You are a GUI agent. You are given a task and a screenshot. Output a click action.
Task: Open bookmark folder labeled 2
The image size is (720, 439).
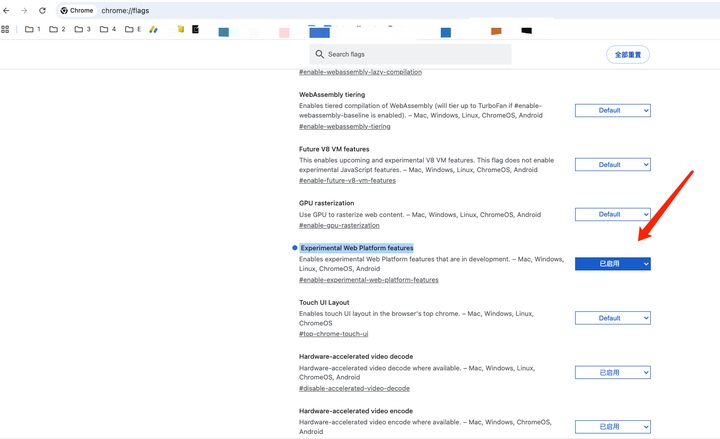[x=58, y=30]
